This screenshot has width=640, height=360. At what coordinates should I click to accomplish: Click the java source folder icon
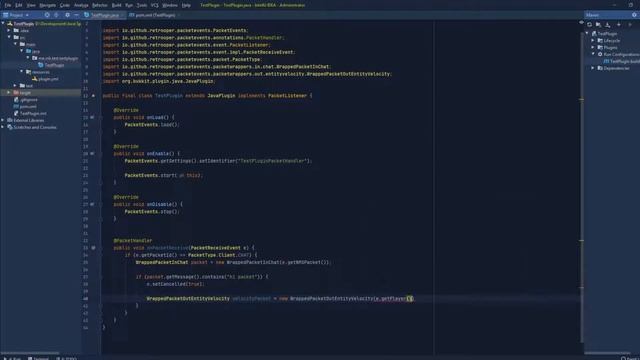[x=28, y=51]
